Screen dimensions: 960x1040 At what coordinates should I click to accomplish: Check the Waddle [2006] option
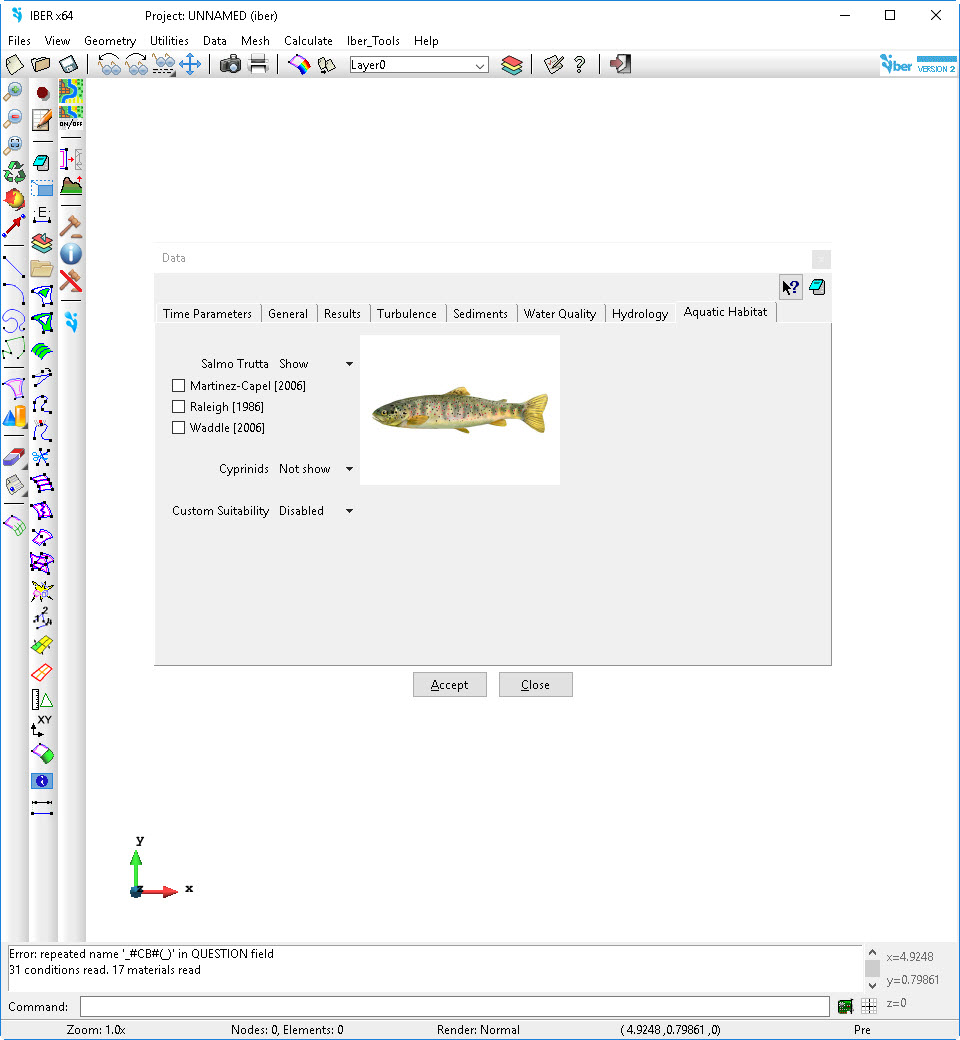[x=179, y=428]
